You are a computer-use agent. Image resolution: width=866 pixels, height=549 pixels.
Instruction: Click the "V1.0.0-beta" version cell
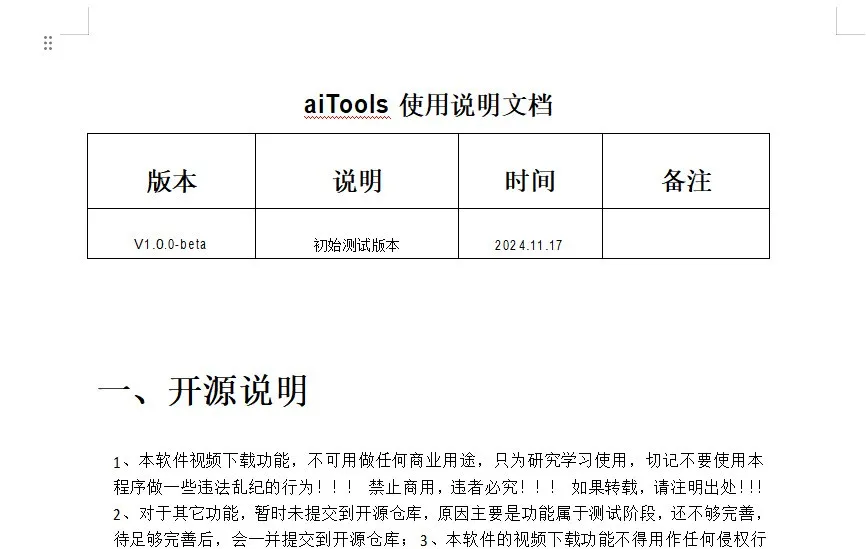(170, 244)
